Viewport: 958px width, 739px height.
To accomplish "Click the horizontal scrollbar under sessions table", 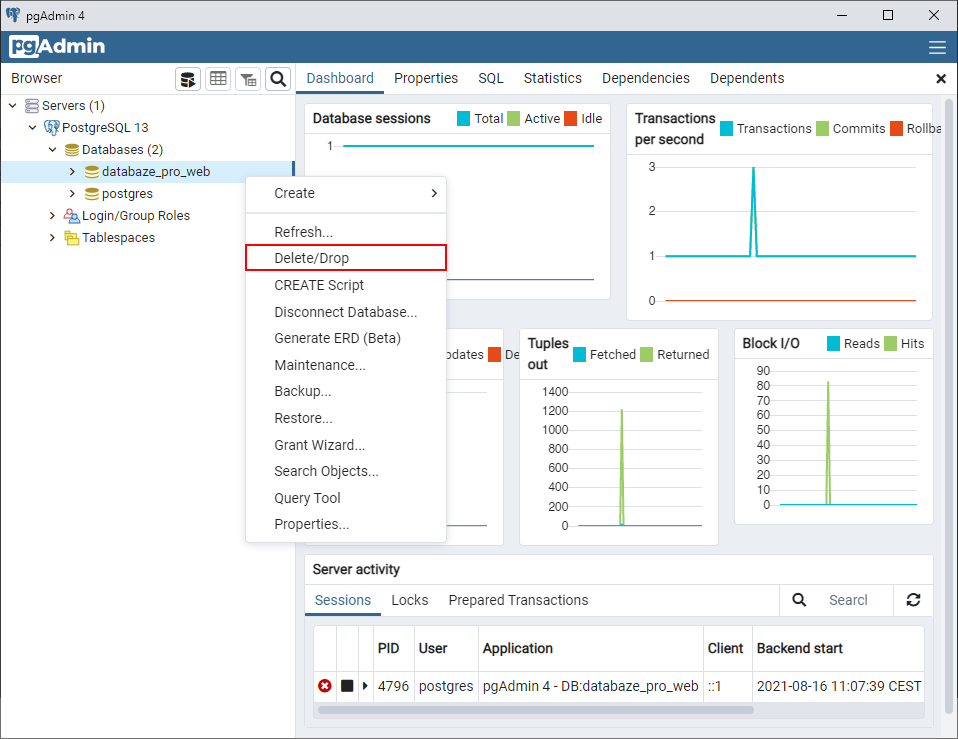I will [535, 710].
